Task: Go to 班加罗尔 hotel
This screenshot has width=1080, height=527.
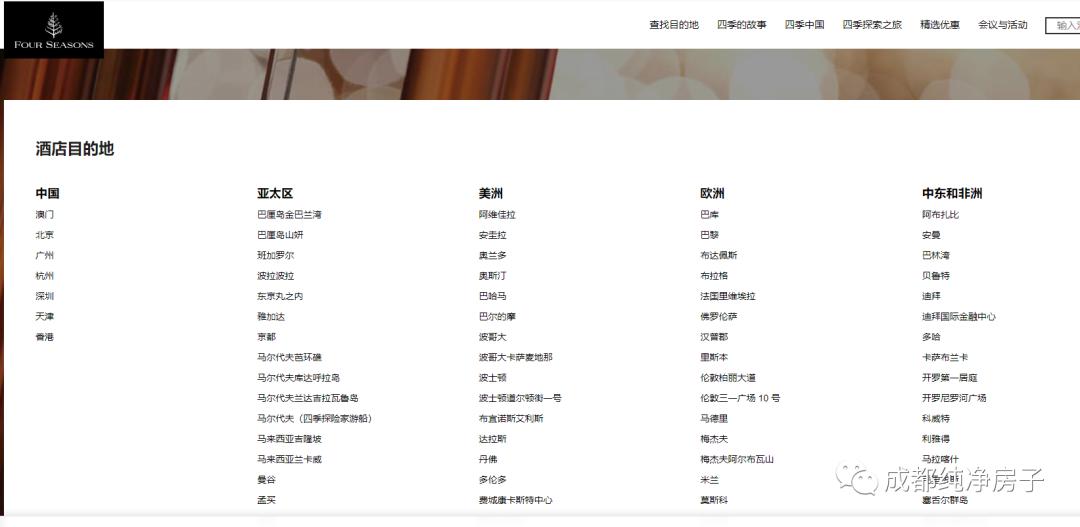Action: (276, 256)
